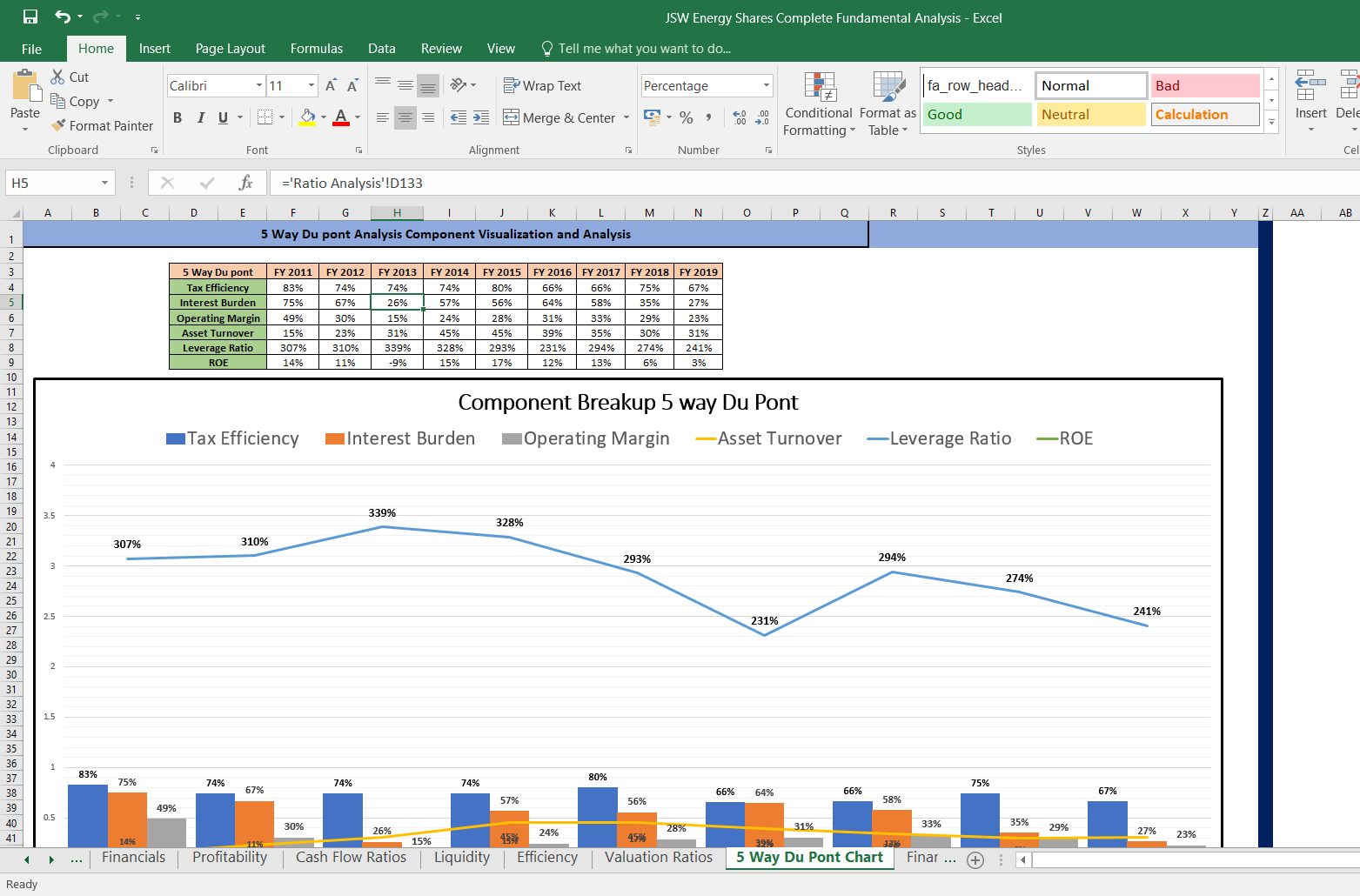Open Conditional Formatting menu
The image size is (1360, 896).
pos(819,104)
